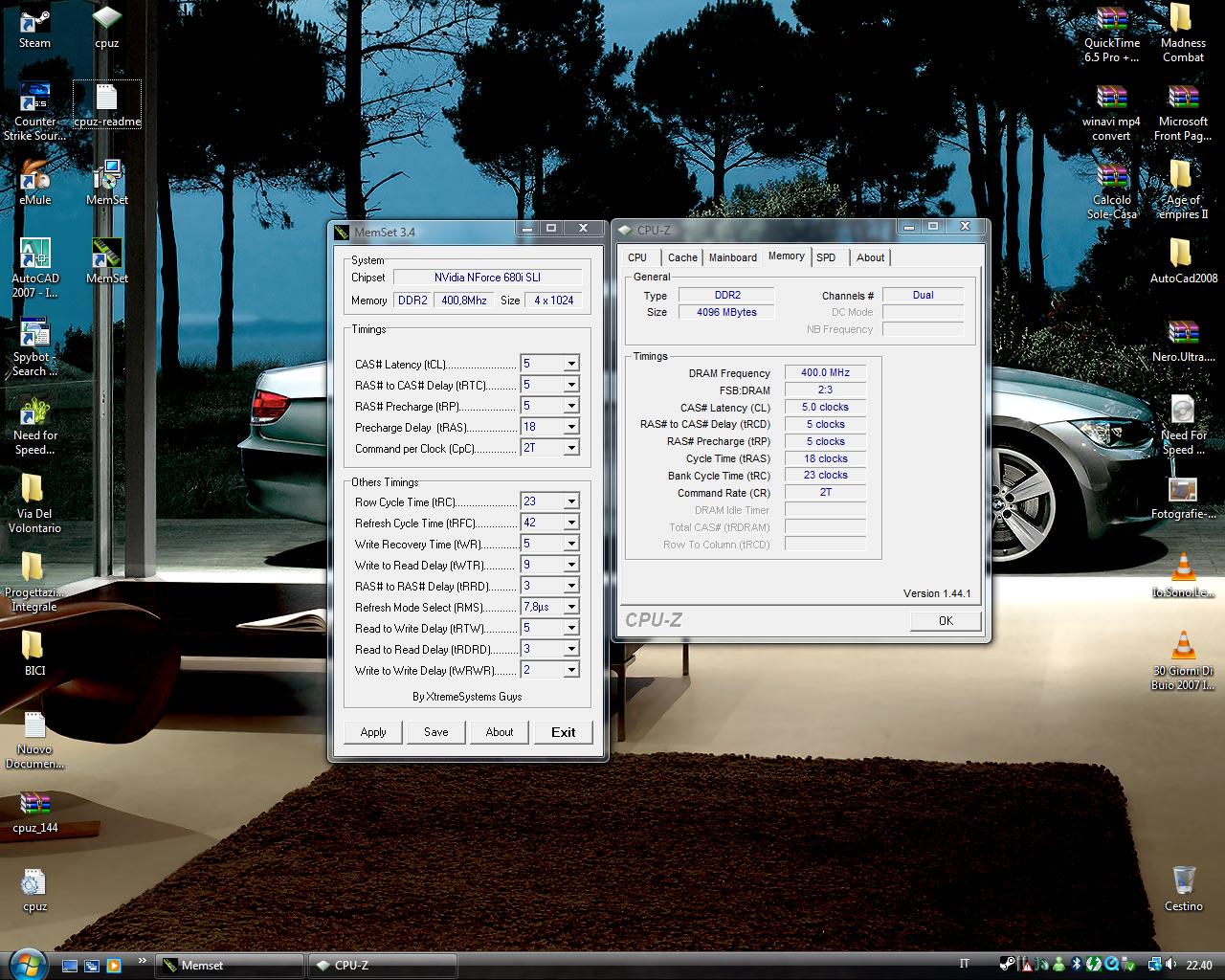Expand the Command per Clock (CpC) dropdown
Viewport: 1225px width, 980px height.
coord(571,448)
